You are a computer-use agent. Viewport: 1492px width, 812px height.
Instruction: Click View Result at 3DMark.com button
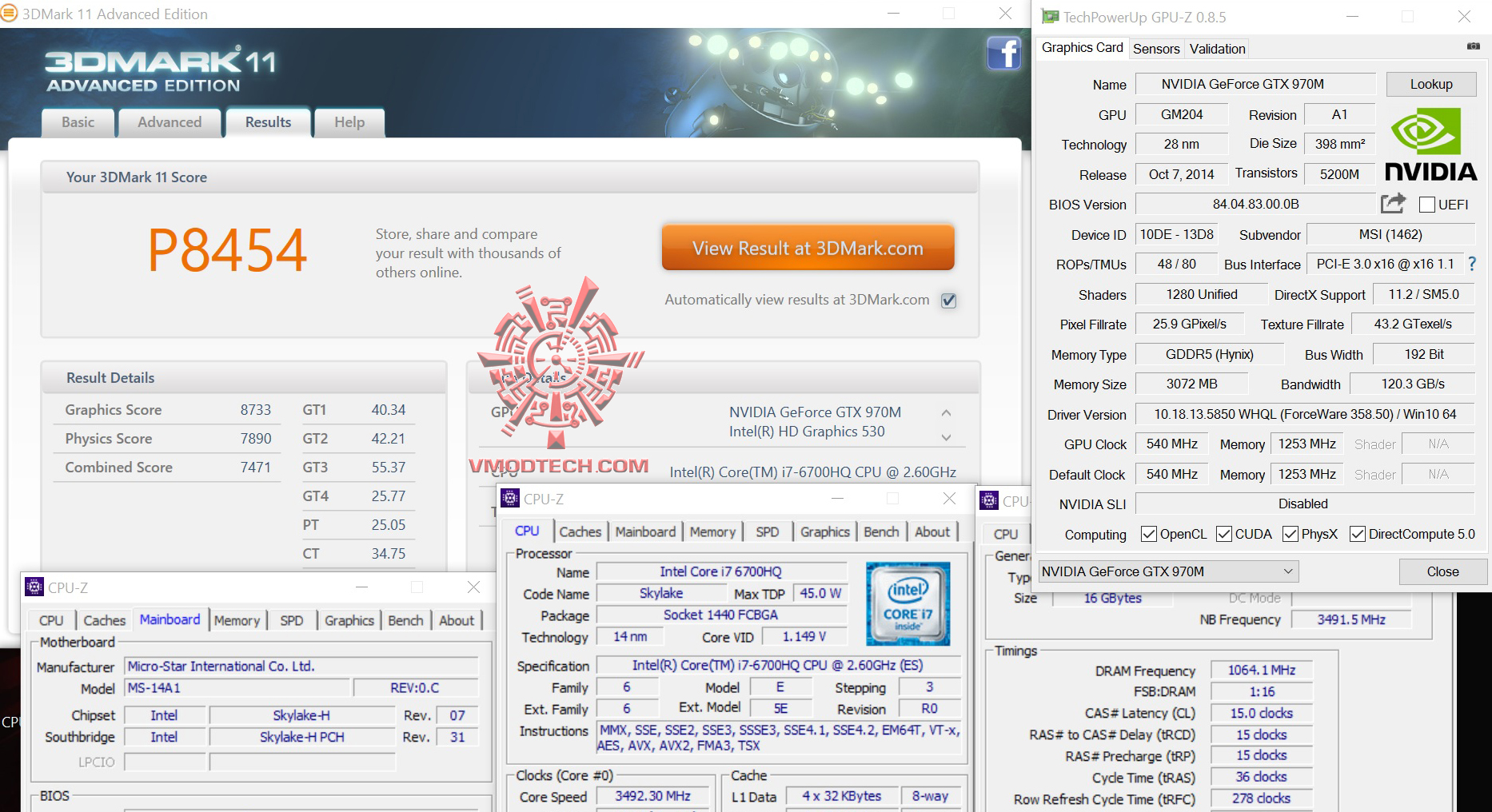click(x=808, y=248)
